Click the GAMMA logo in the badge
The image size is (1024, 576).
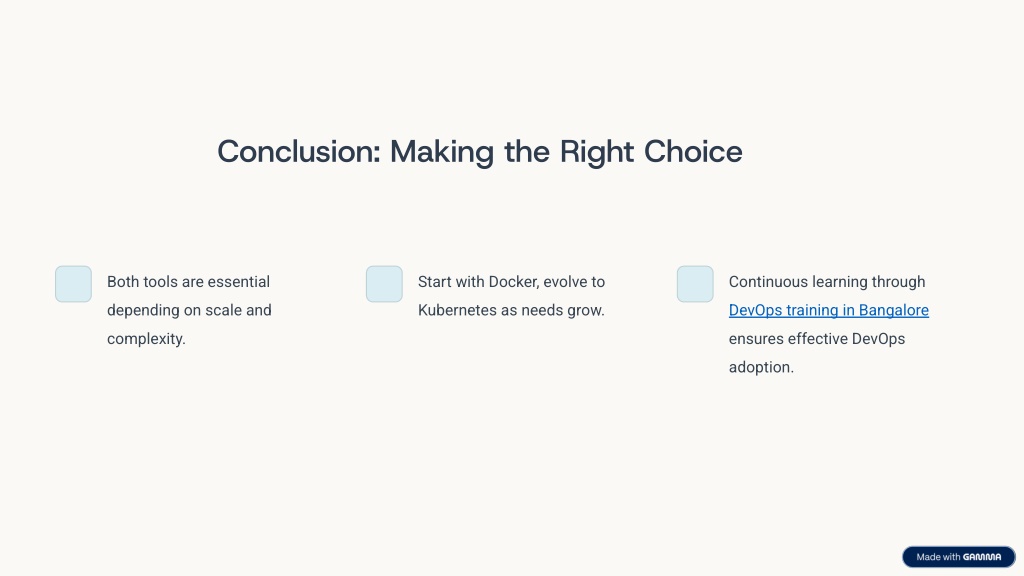982,557
